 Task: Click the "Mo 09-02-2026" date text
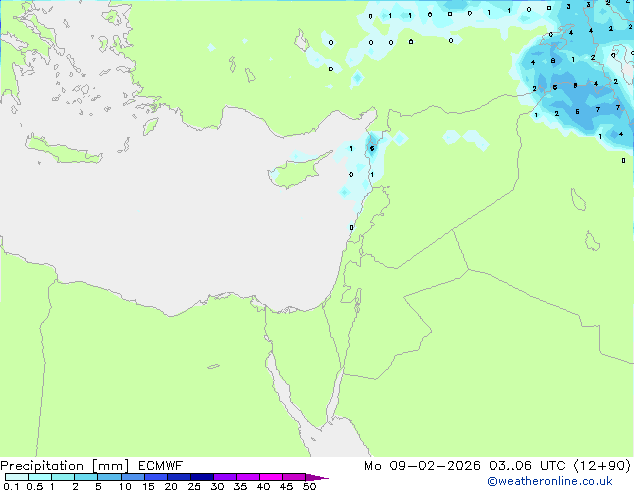[422, 466]
